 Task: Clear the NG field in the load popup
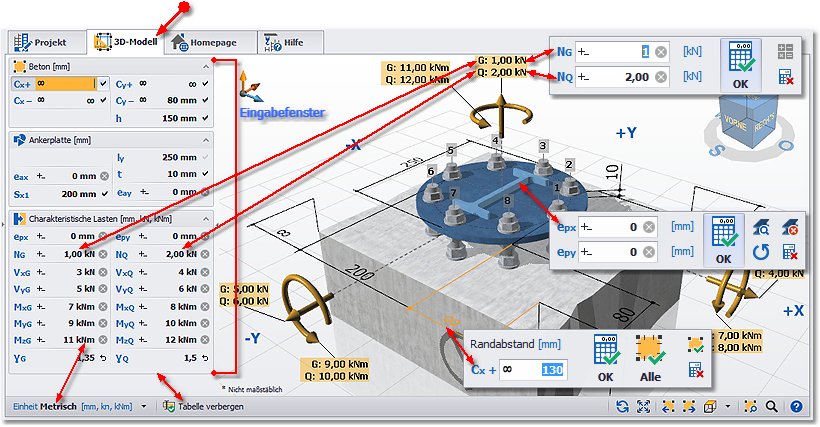click(661, 52)
